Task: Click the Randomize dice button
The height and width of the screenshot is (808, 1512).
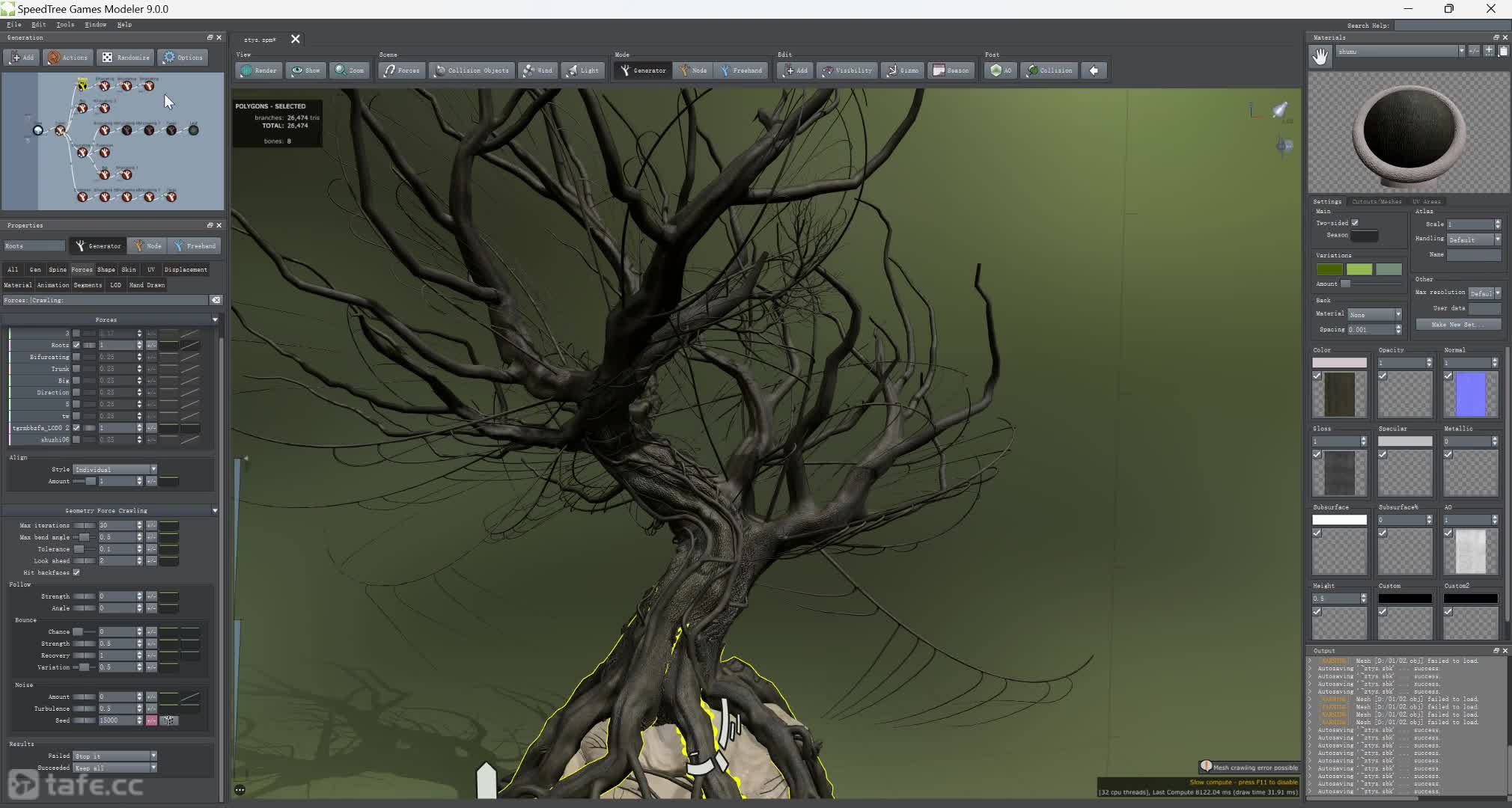Action: tap(126, 58)
